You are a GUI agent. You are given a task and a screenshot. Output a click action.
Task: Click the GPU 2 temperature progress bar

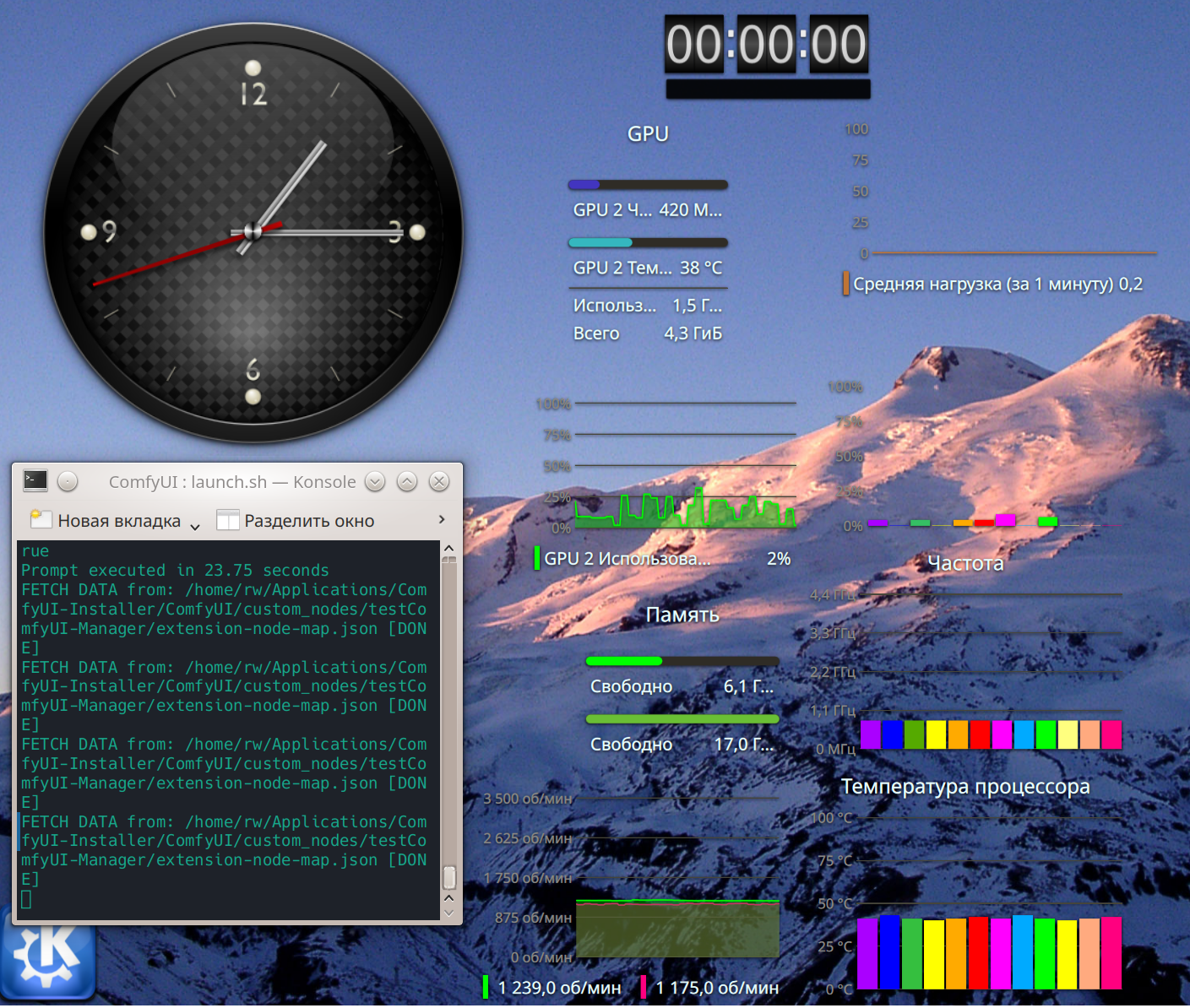coord(648,243)
